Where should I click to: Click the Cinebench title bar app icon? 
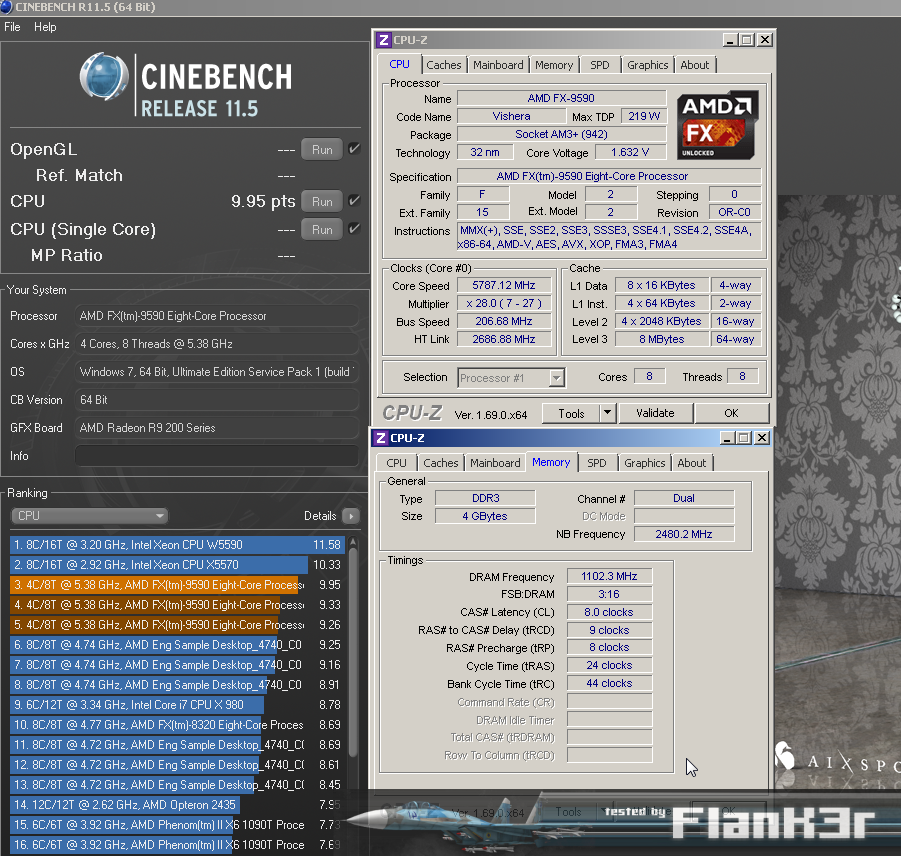(6, 7)
